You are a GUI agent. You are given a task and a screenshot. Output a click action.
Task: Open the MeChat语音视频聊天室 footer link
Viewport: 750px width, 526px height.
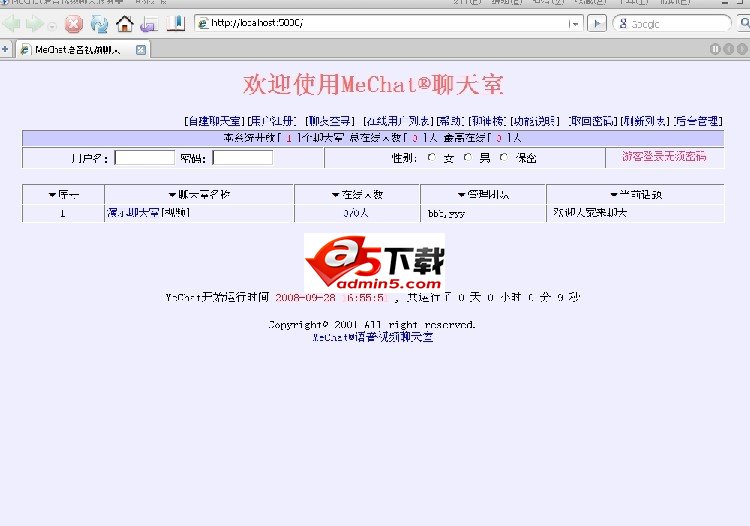(373, 337)
